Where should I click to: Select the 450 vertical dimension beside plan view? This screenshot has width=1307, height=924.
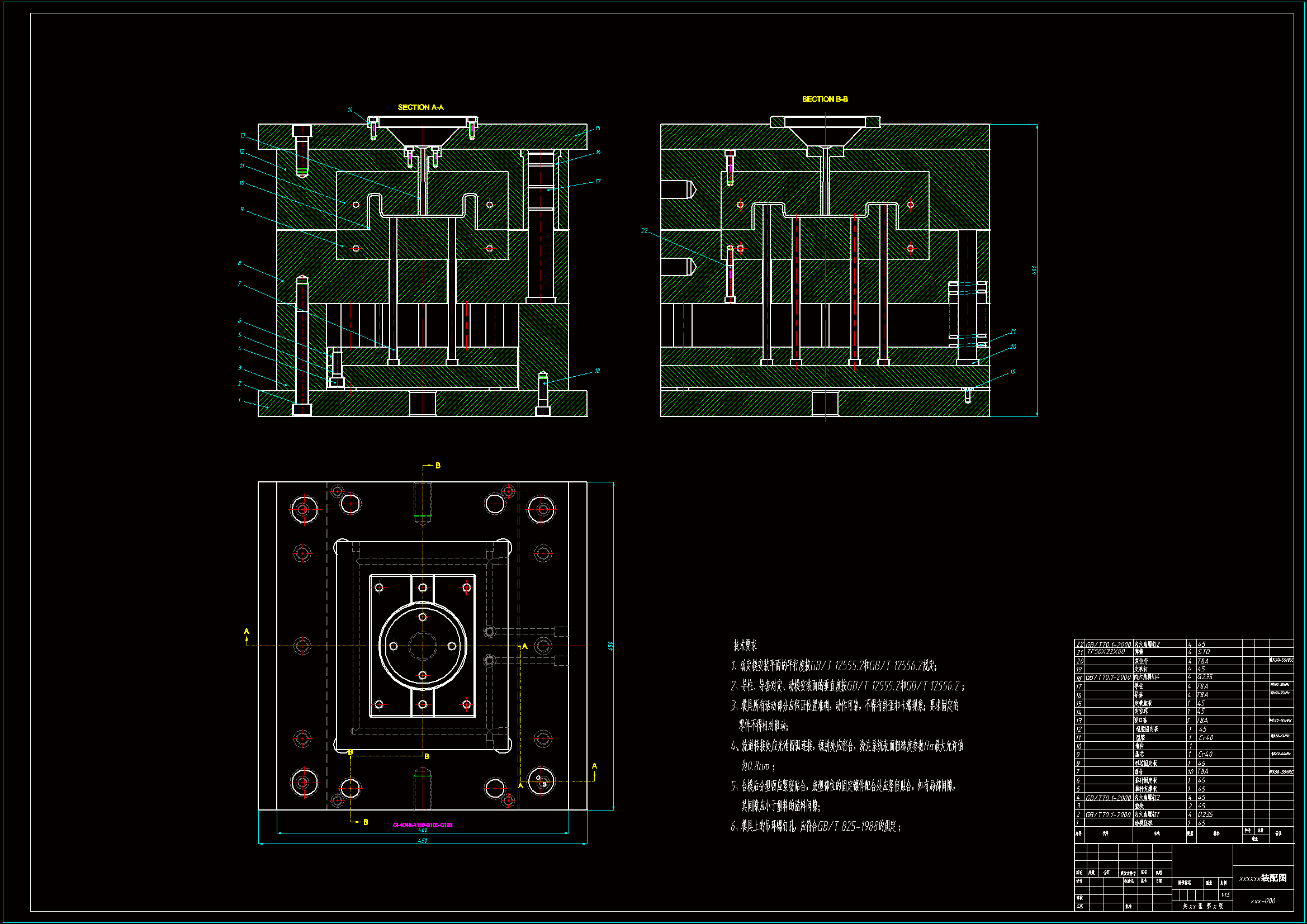610,646
